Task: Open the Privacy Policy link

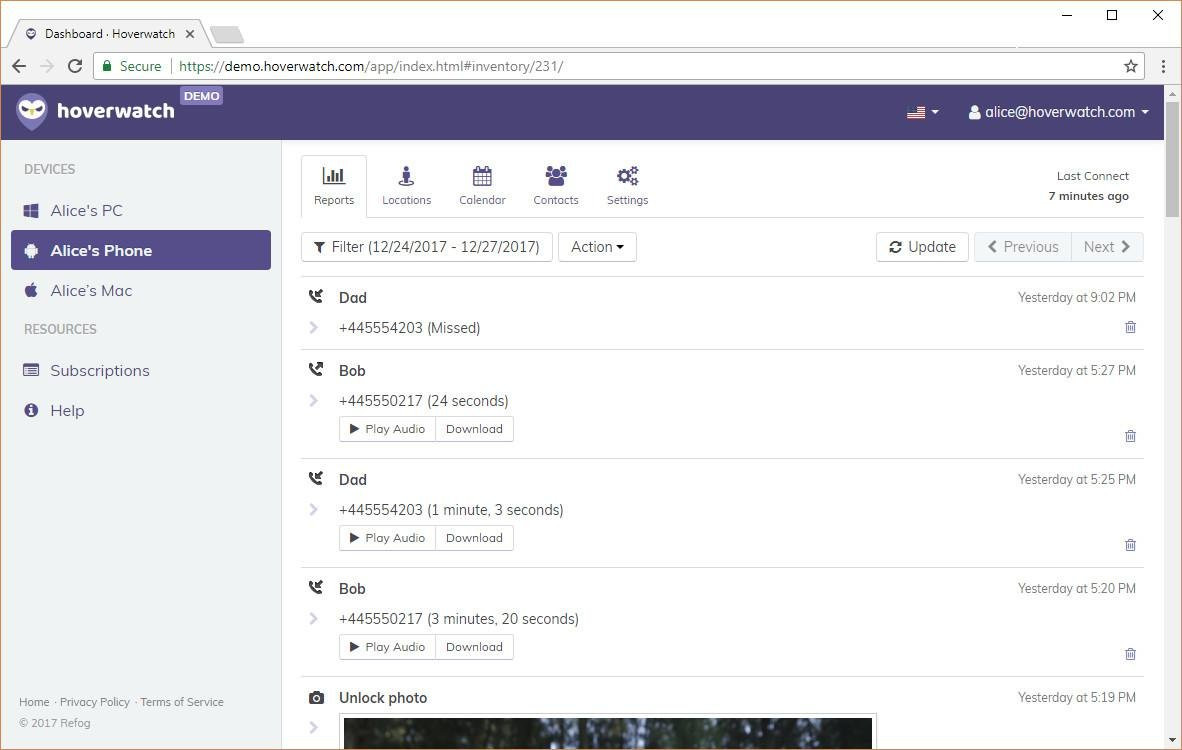Action: coord(95,702)
